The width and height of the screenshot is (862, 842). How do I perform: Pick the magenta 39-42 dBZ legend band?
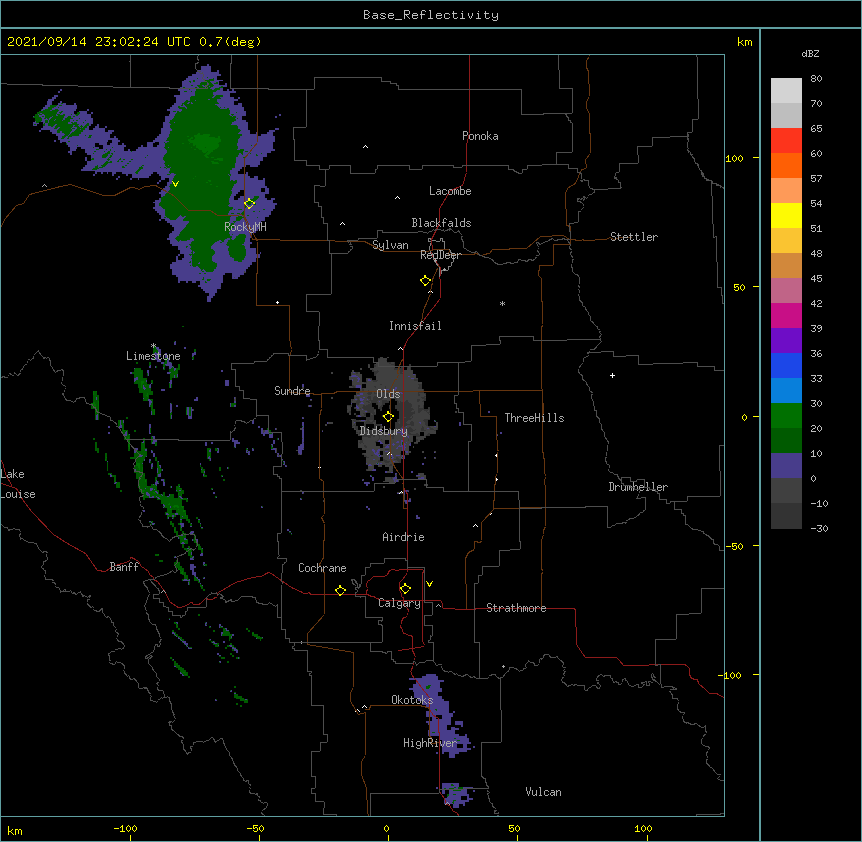coord(786,315)
